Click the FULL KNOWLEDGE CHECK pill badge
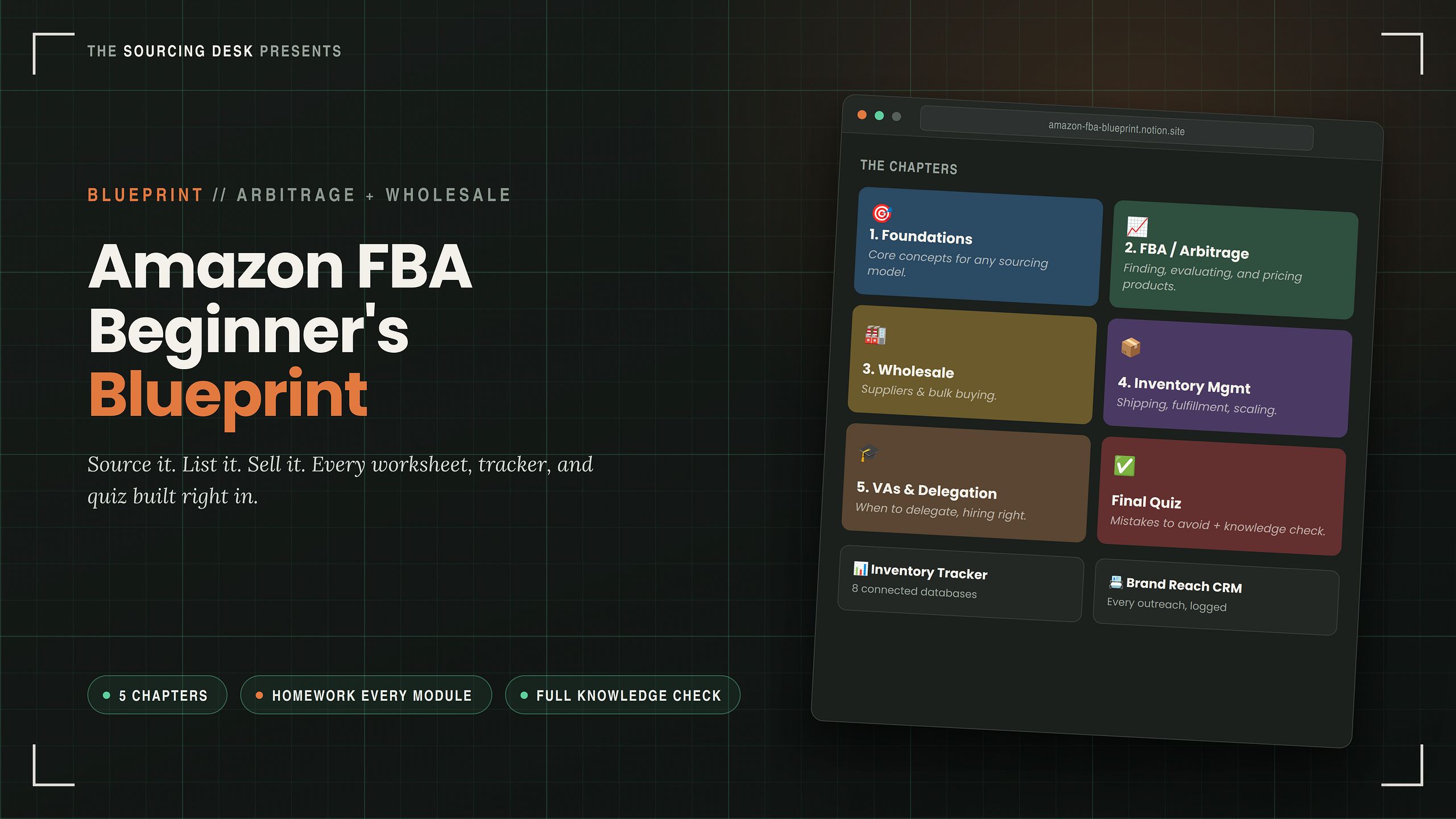 622,695
